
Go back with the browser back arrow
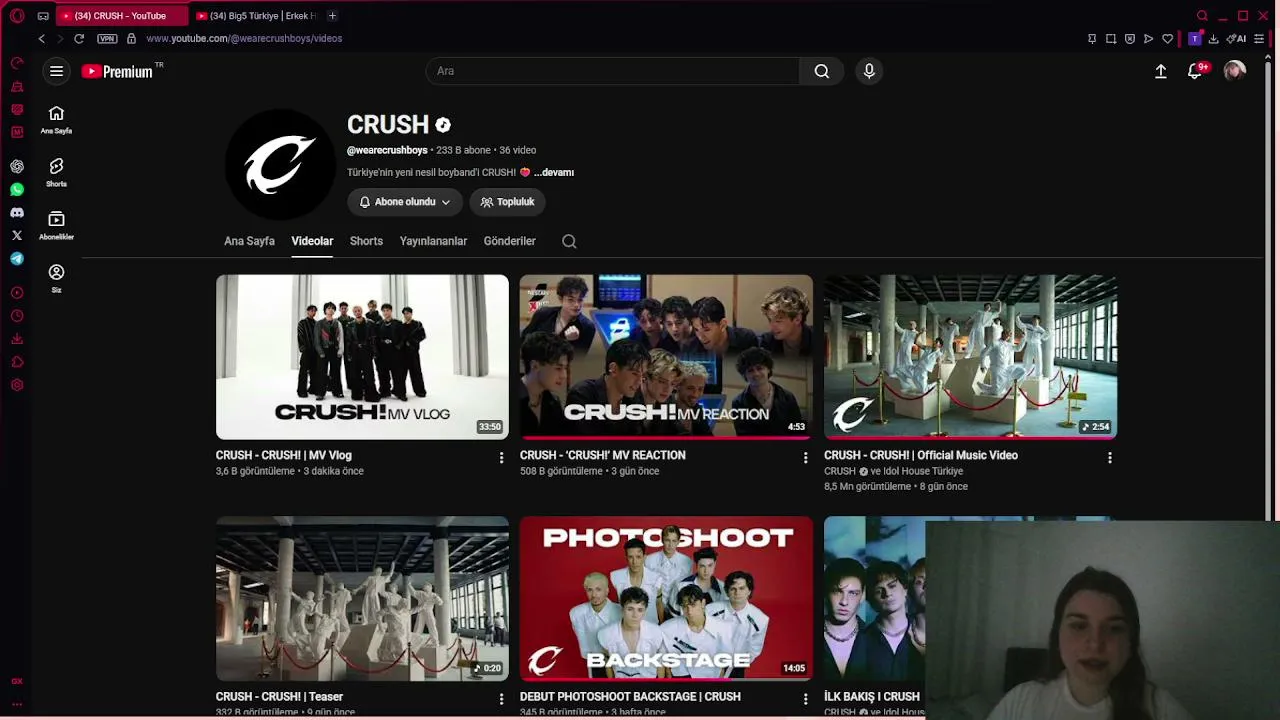coord(41,38)
